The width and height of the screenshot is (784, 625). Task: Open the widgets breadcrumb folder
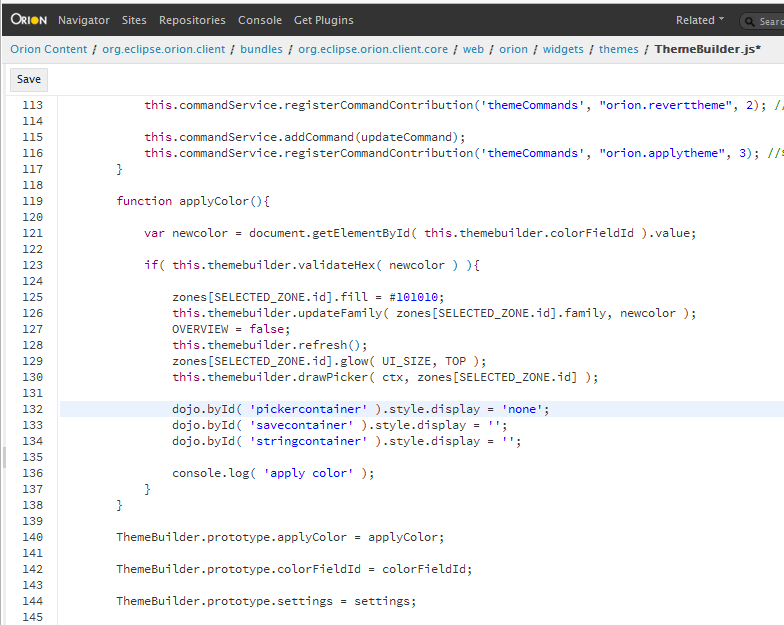click(x=563, y=49)
